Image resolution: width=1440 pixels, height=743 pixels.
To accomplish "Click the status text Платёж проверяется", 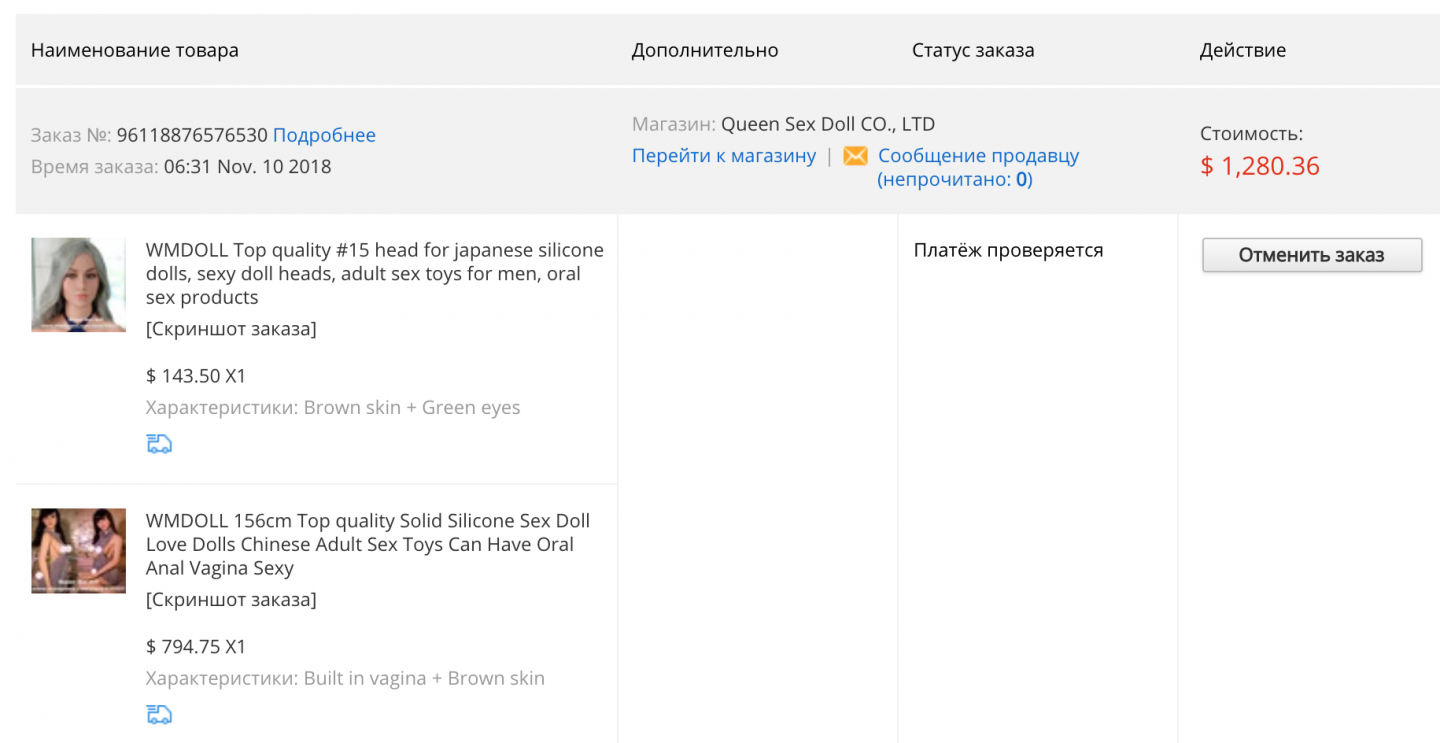I will click(x=1008, y=251).
